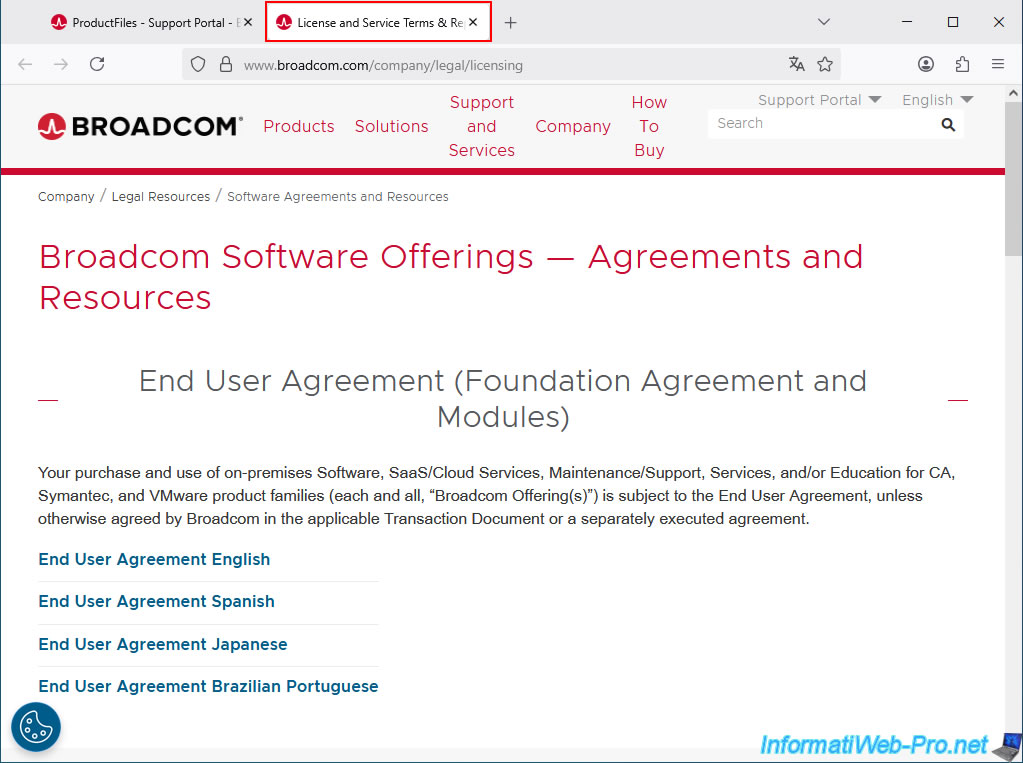Click the page reload icon

tap(97, 64)
